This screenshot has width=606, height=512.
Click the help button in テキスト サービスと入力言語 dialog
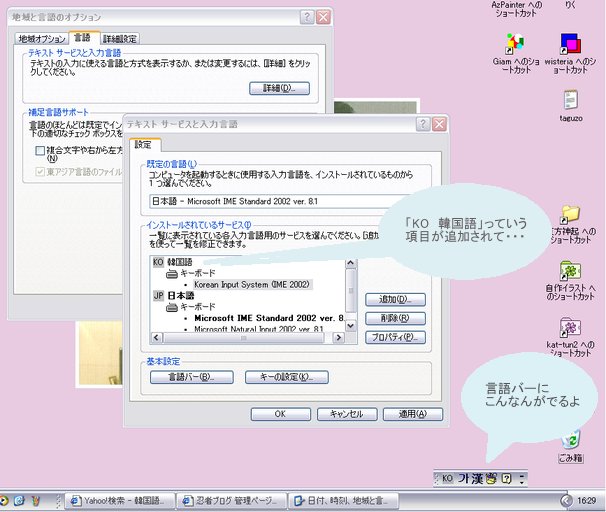[423, 124]
